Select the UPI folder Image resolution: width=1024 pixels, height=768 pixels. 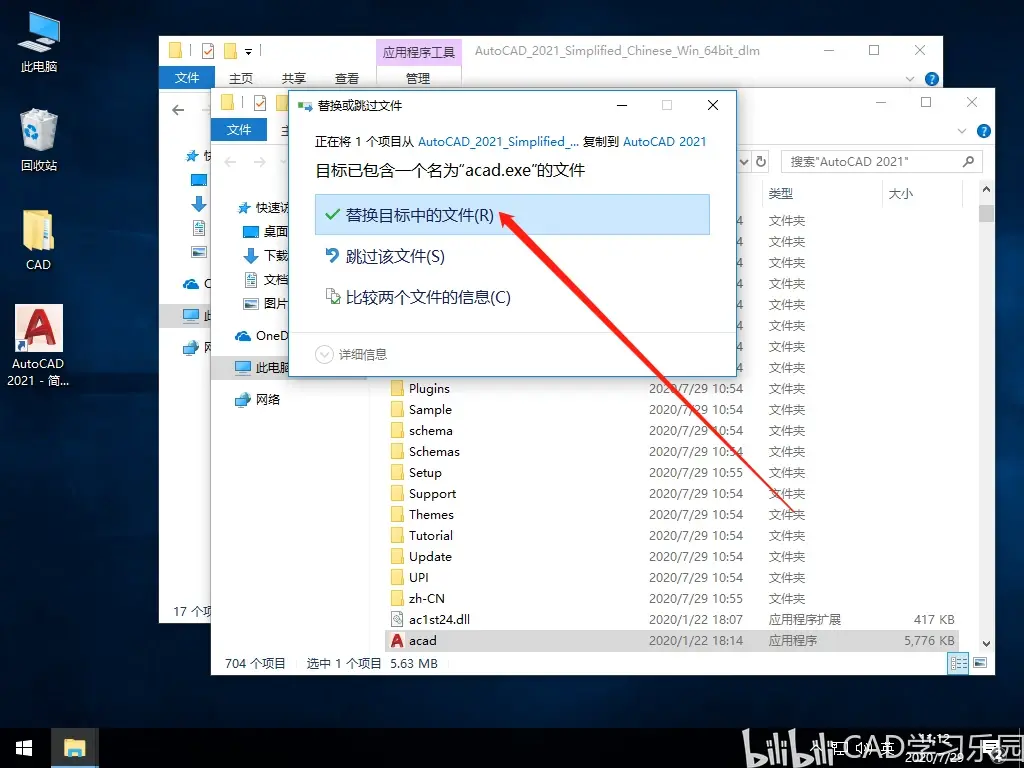[x=419, y=577]
